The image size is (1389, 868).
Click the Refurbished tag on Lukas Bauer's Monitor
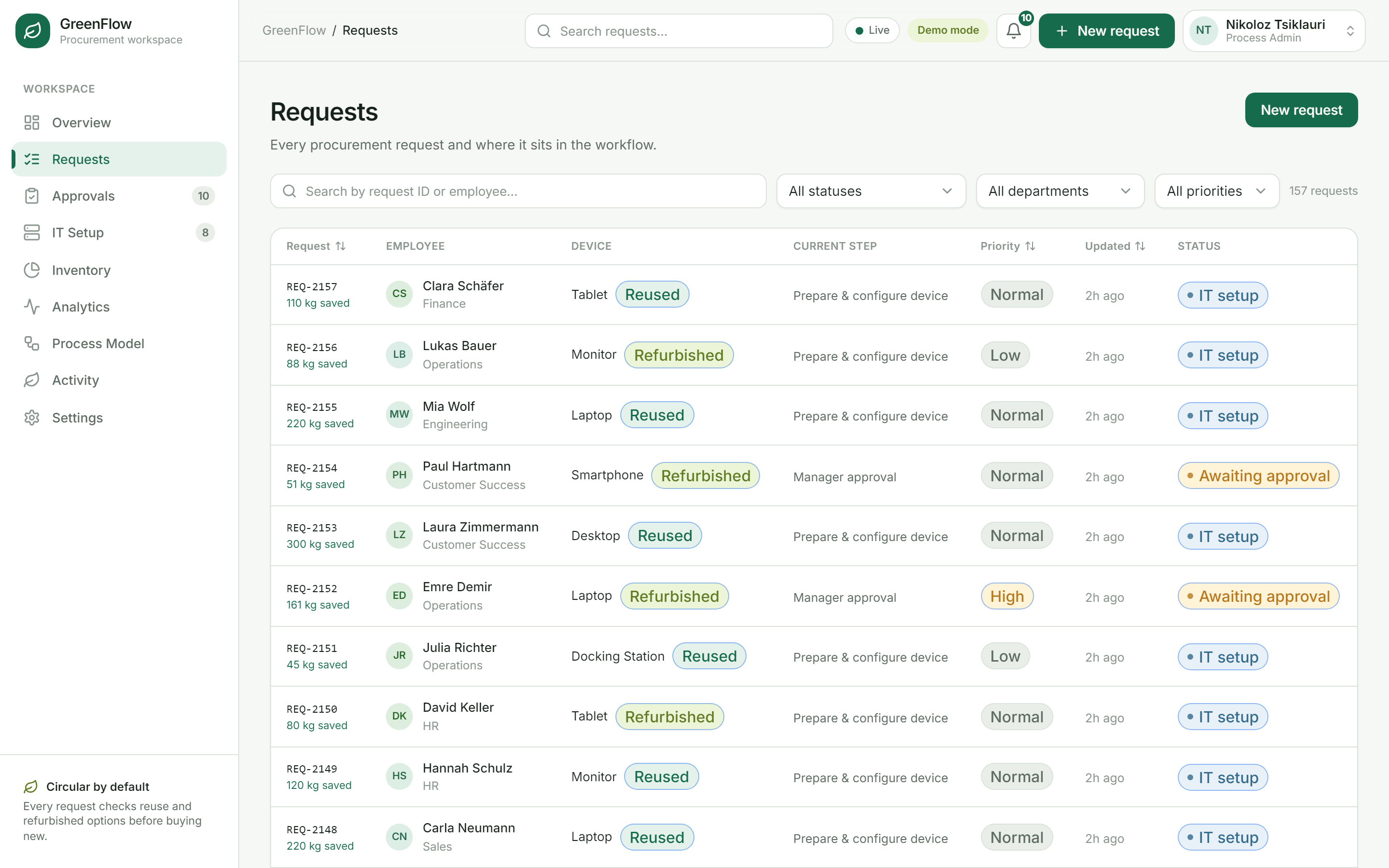click(679, 355)
